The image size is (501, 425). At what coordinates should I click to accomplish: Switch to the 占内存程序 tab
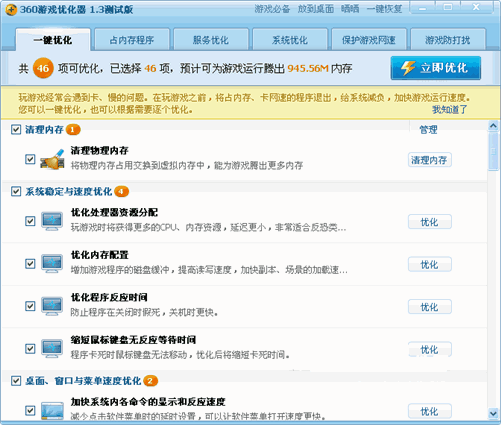132,40
